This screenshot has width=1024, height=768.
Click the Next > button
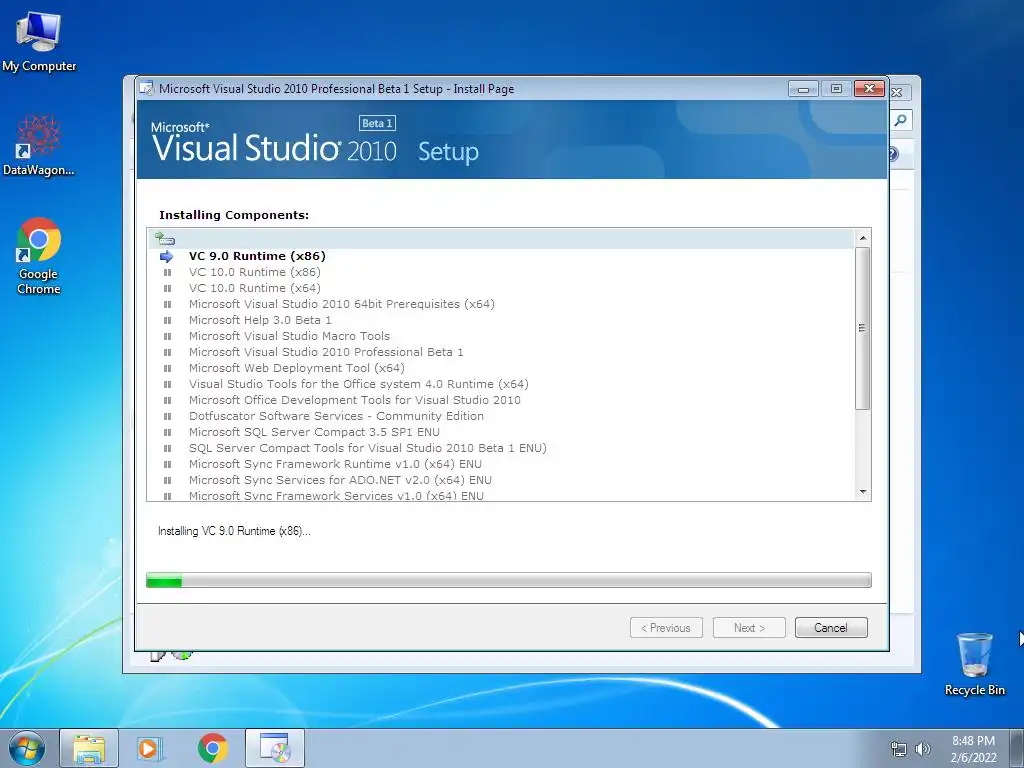pos(749,628)
